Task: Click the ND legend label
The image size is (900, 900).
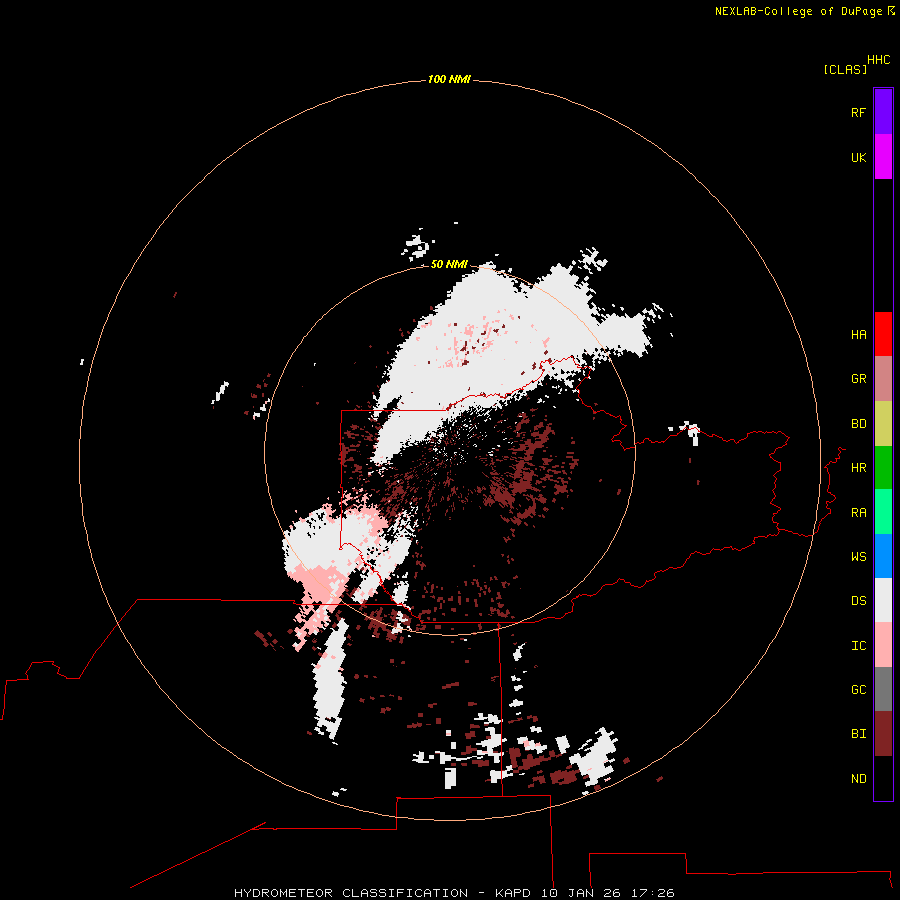Action: (x=858, y=779)
